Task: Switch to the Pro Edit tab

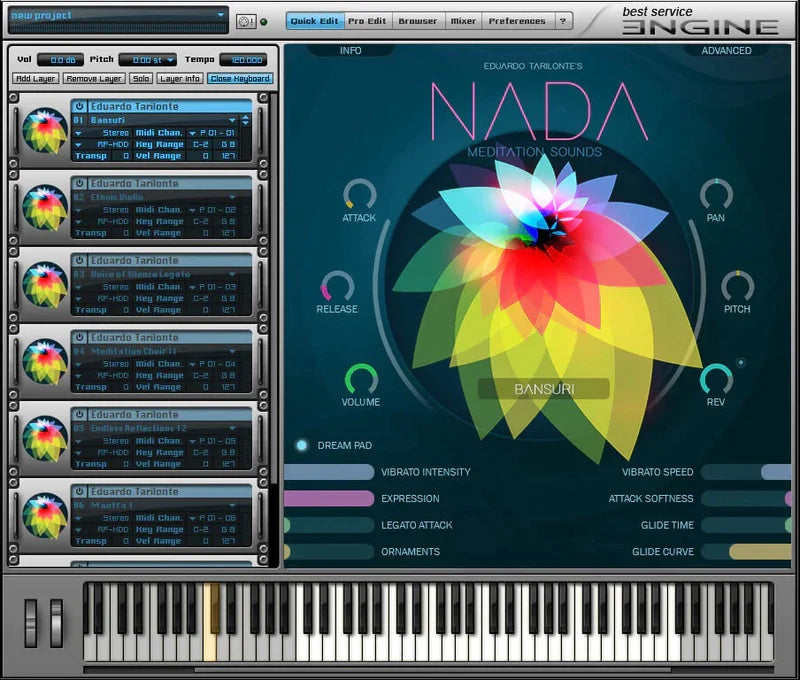Action: [367, 21]
